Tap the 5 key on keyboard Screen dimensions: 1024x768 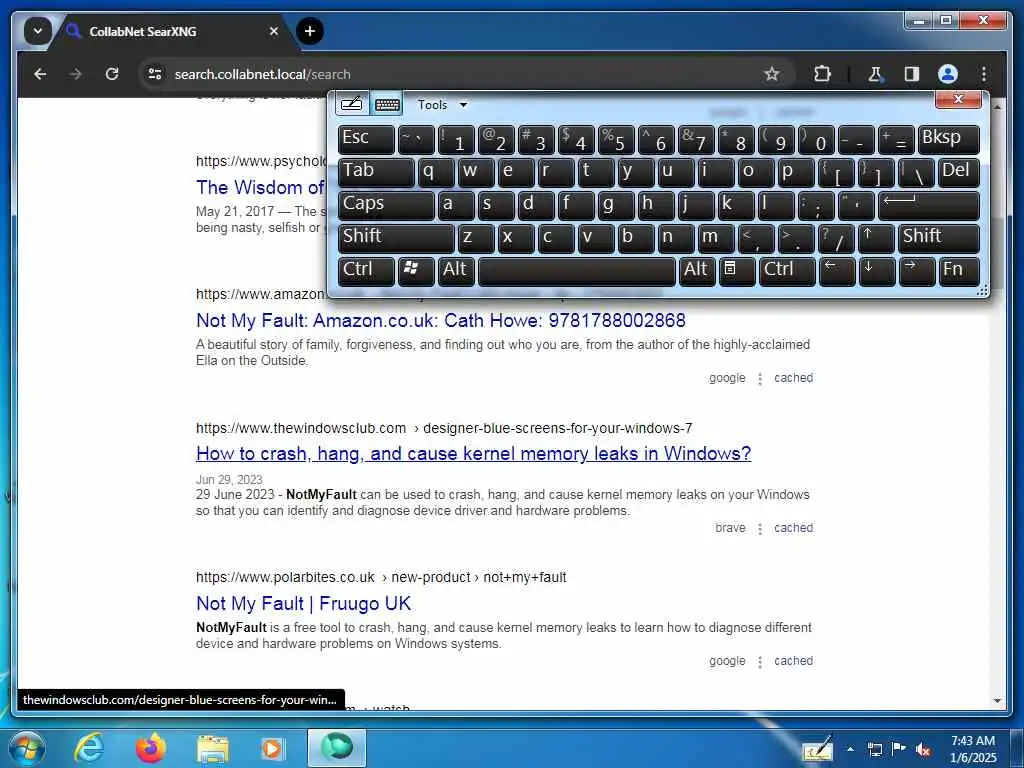(616, 140)
